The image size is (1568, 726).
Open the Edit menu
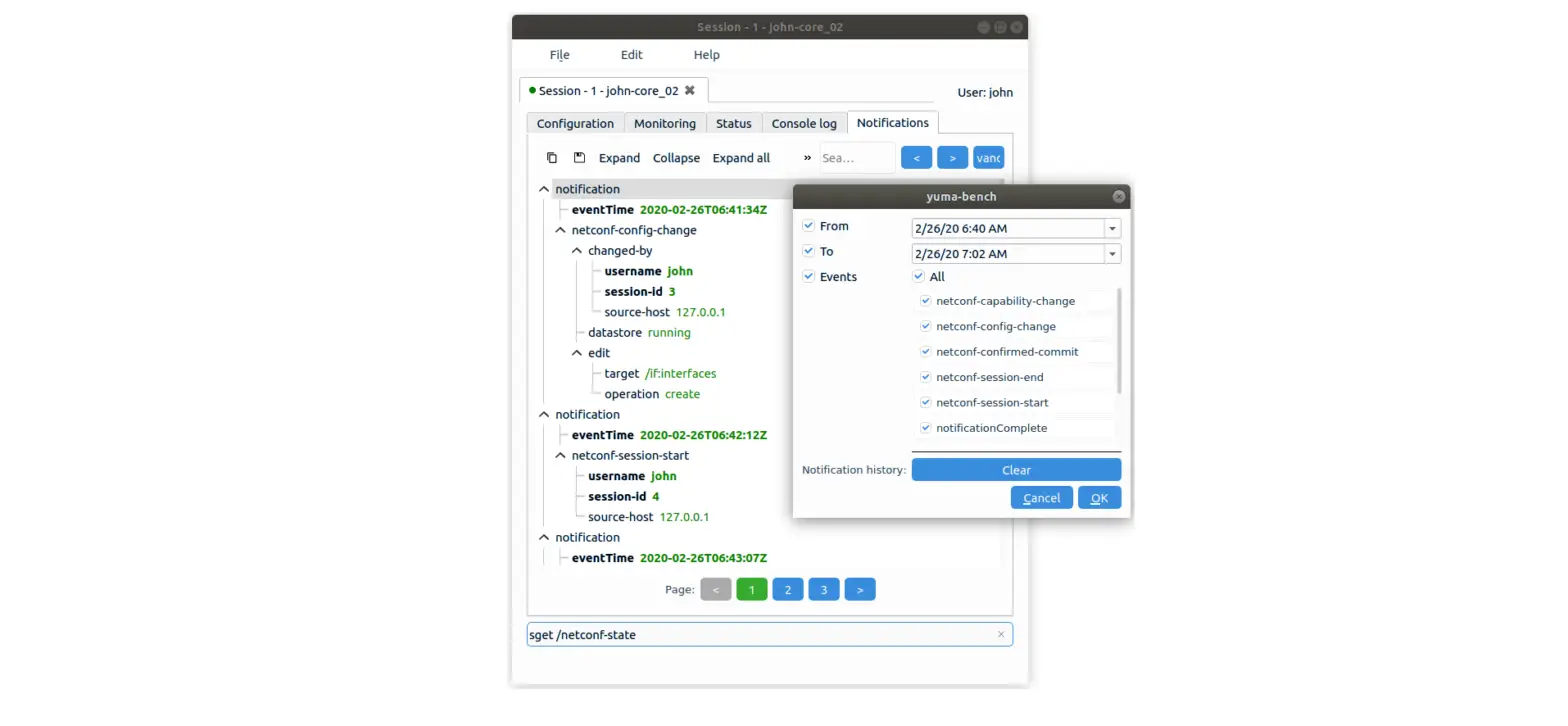[631, 55]
